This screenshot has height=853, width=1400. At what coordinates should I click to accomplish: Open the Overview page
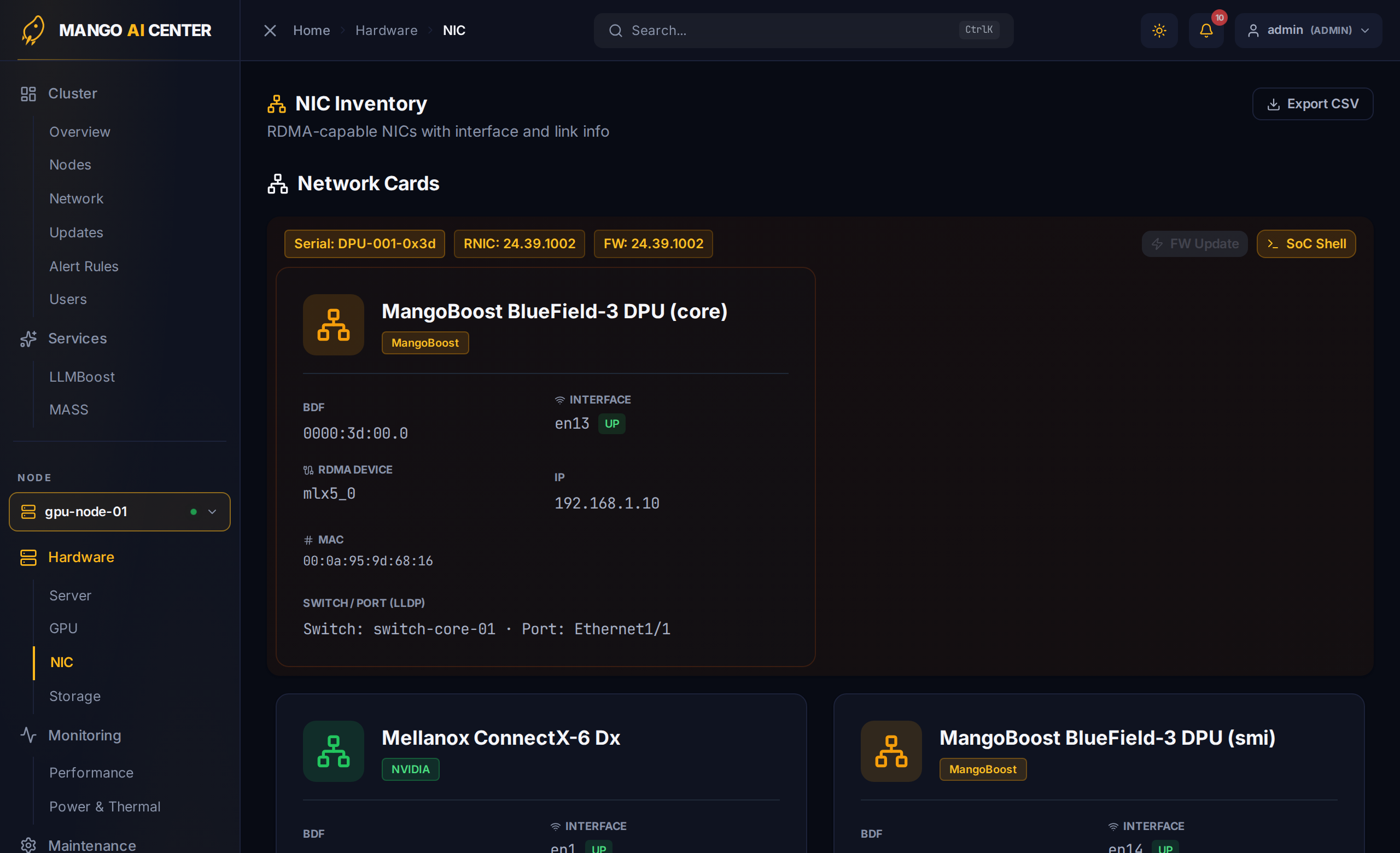pos(79,132)
